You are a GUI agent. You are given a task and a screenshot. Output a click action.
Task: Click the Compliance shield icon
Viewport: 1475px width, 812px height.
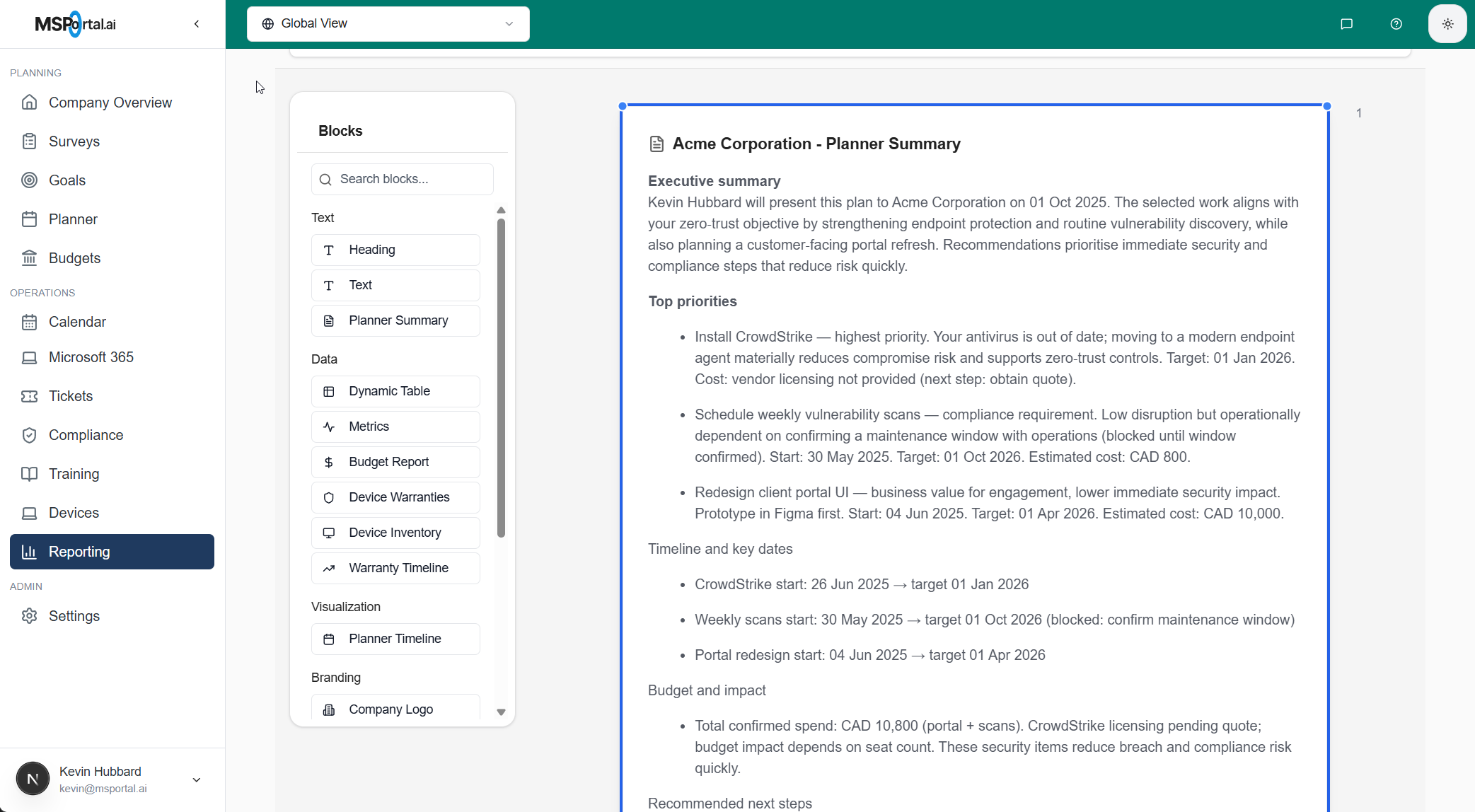[29, 435]
